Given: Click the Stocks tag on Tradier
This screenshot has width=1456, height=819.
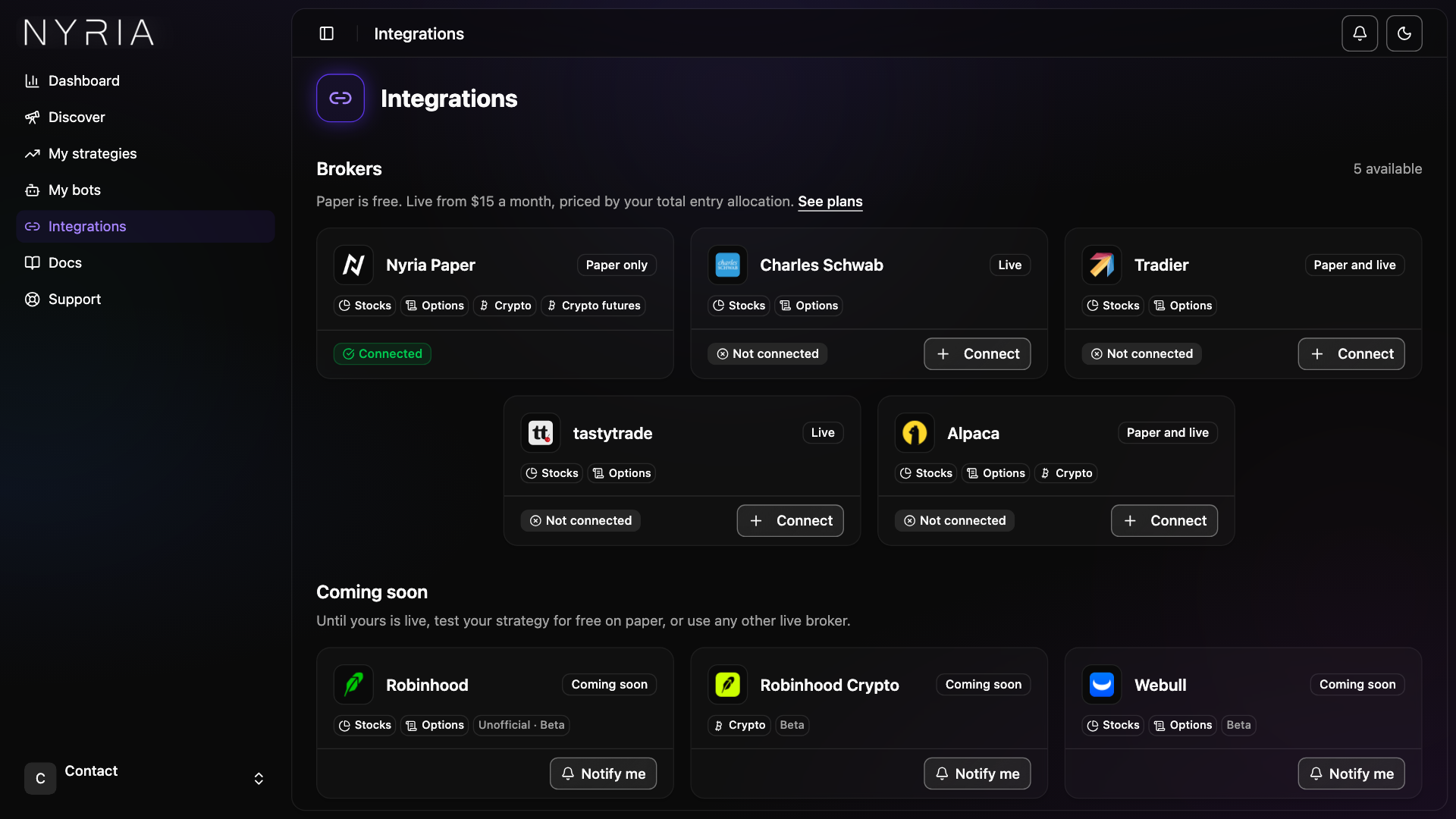Looking at the screenshot, I should pos(1113,306).
